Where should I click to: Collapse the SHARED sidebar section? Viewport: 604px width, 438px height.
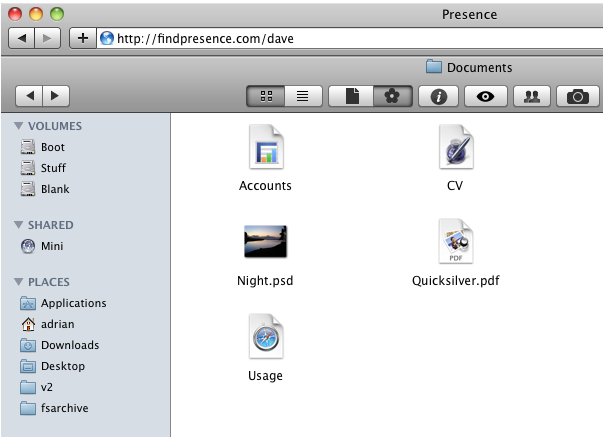point(19,226)
